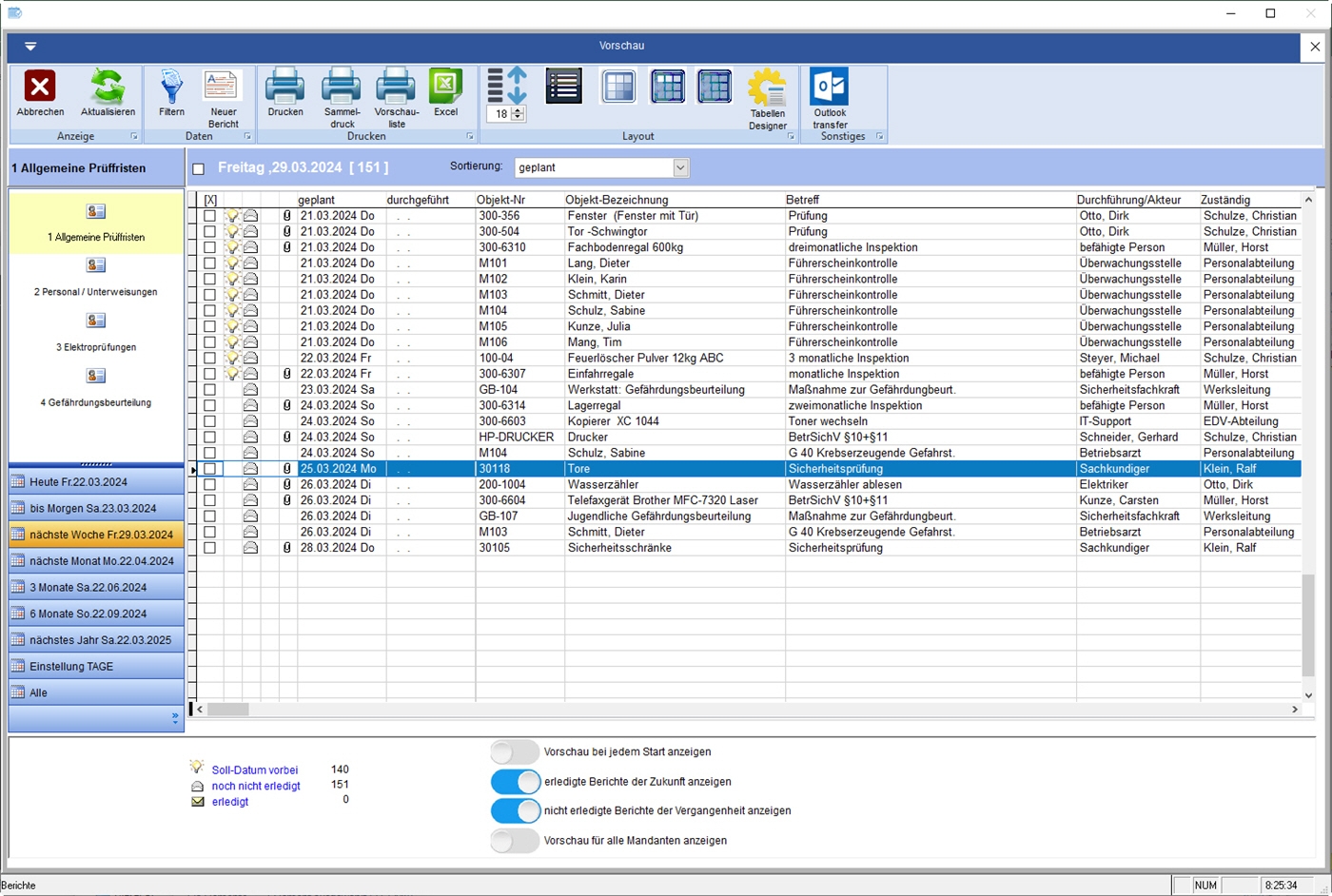
Task: Select the 3 Elektroprüfungen category
Action: coord(96,331)
